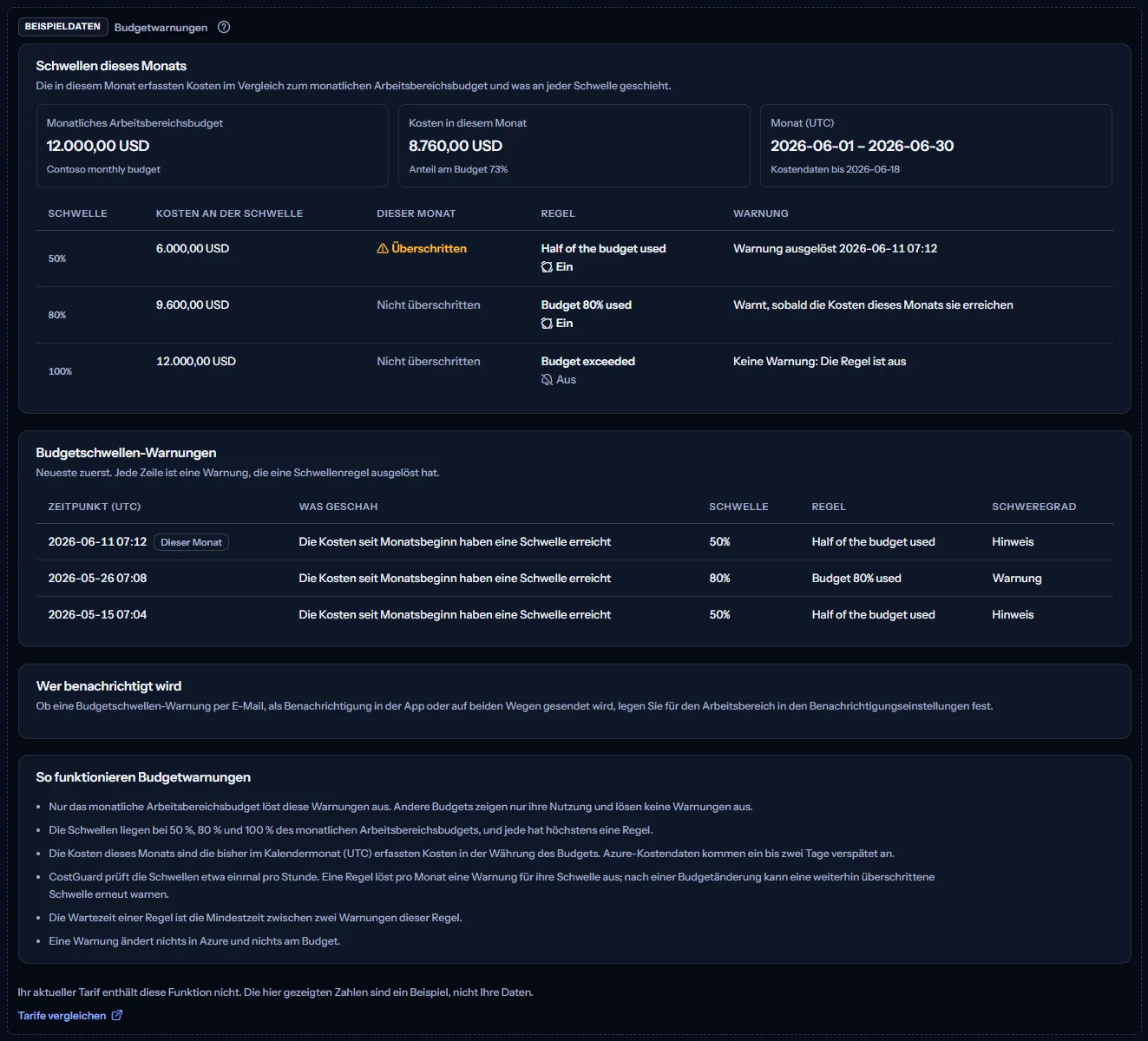Click the Ein status of the 50% rule
This screenshot has height=1041, width=1148.
tap(565, 267)
